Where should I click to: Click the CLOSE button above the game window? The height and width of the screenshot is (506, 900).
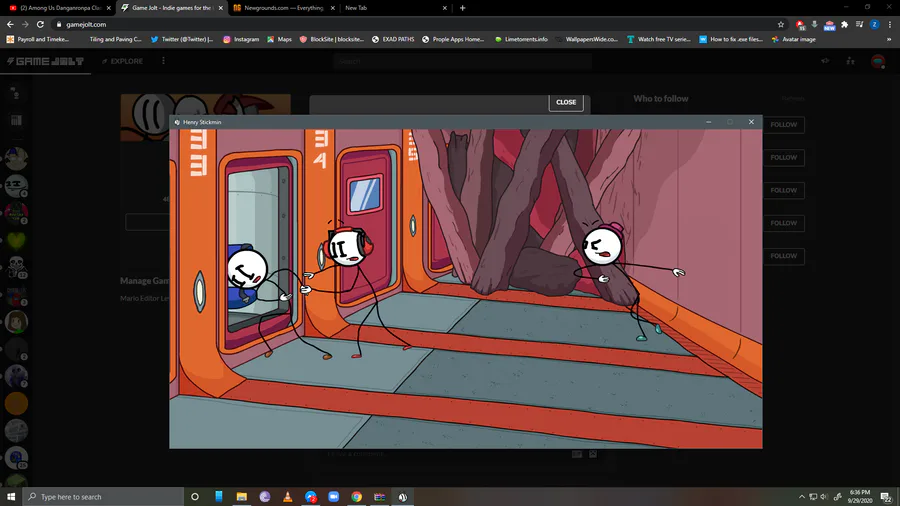tap(566, 102)
